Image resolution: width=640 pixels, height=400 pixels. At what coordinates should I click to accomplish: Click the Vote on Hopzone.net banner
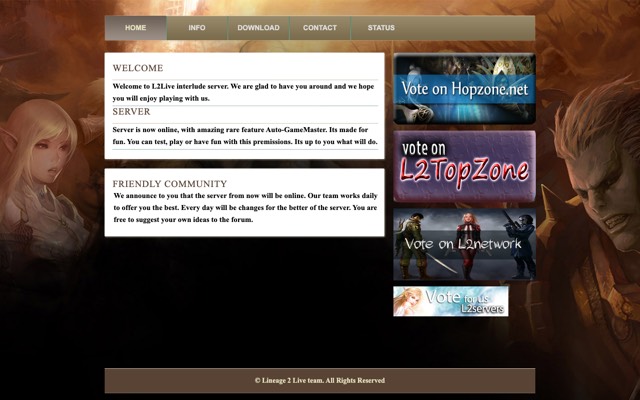point(464,89)
